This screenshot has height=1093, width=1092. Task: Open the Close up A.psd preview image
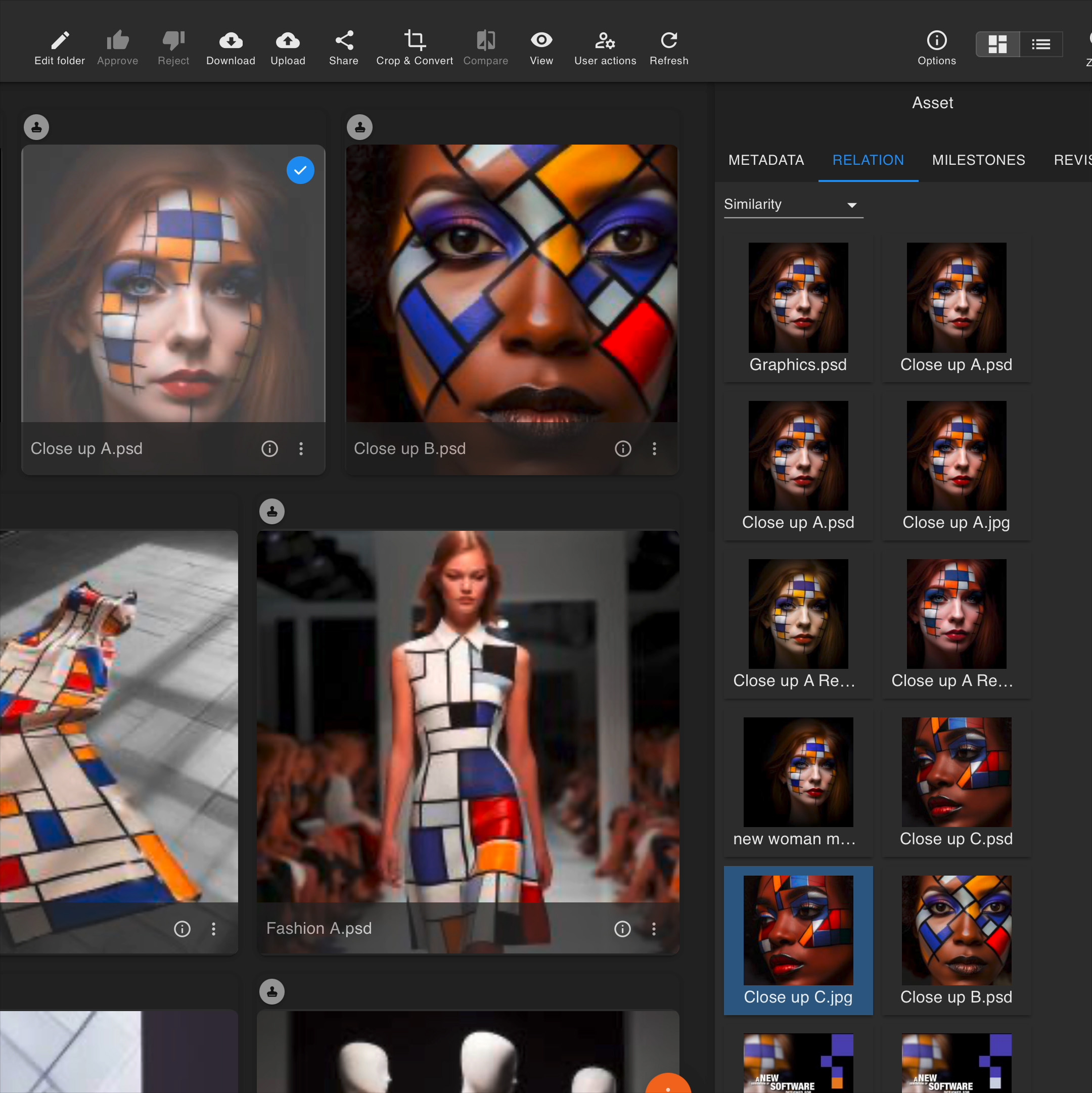(173, 284)
